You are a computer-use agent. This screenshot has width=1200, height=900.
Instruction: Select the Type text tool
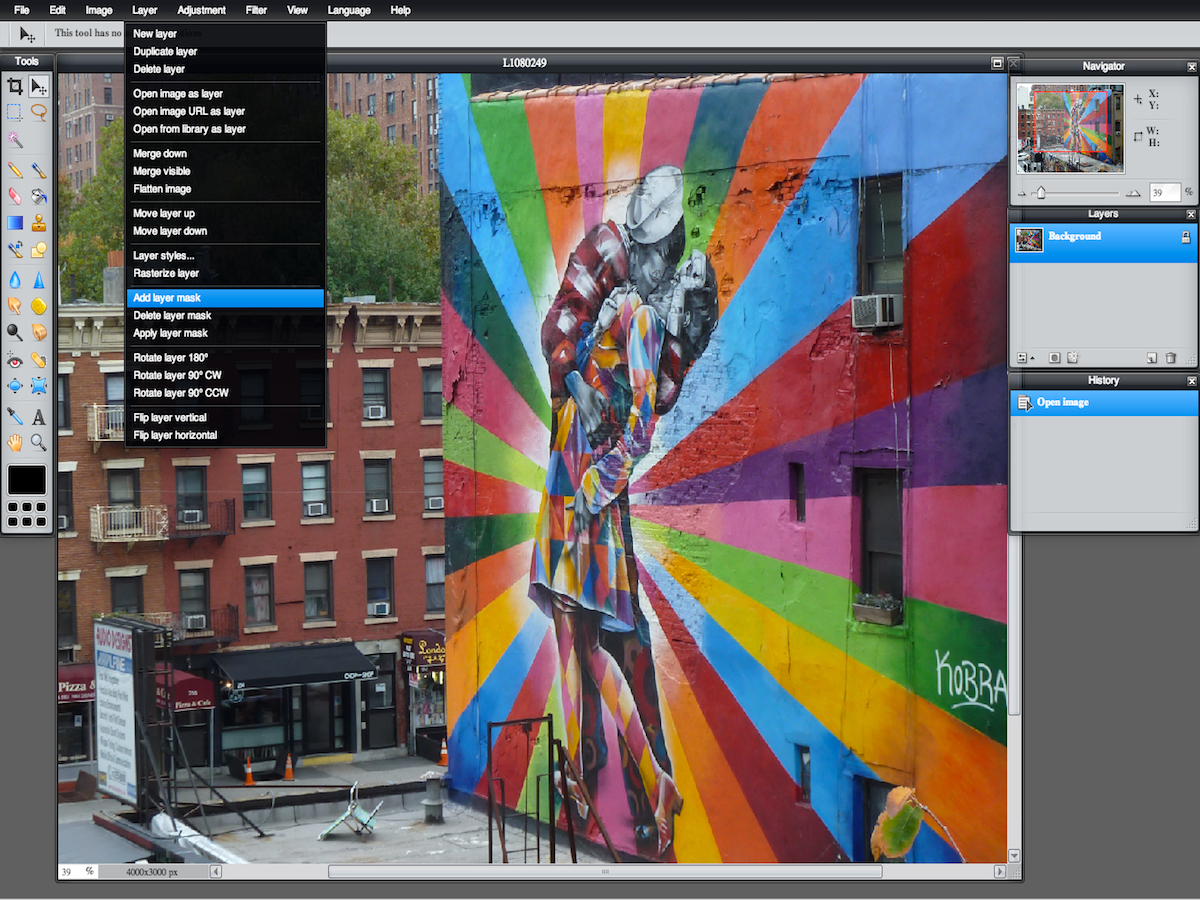click(x=39, y=416)
